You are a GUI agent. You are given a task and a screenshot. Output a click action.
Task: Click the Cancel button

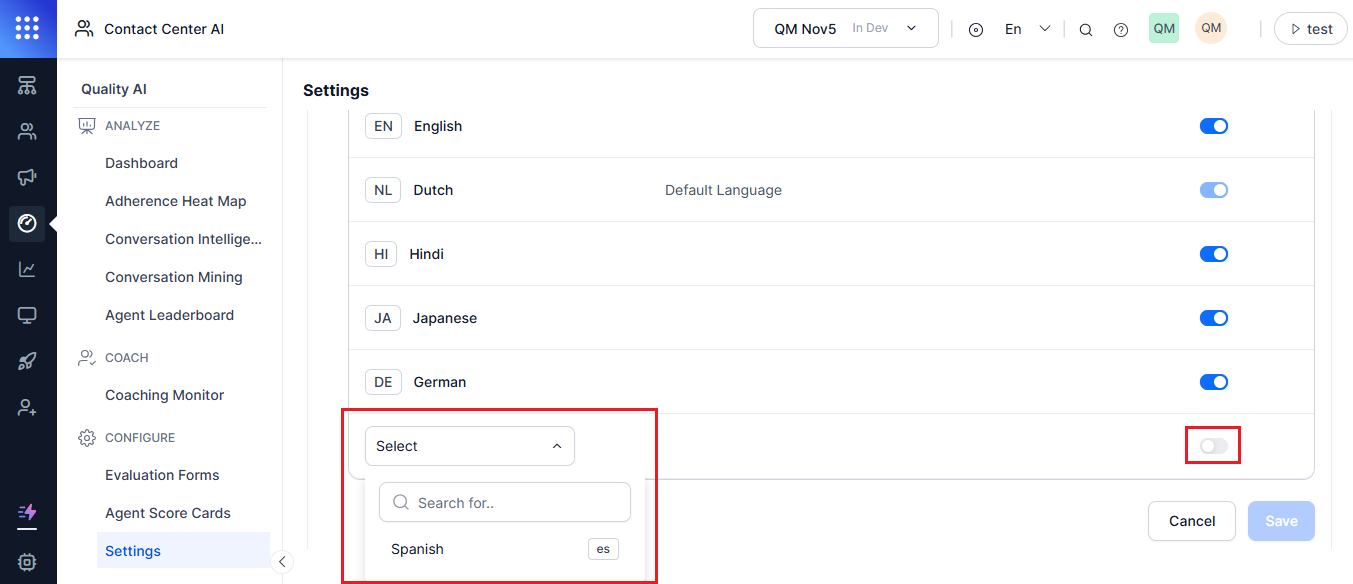(x=1191, y=521)
